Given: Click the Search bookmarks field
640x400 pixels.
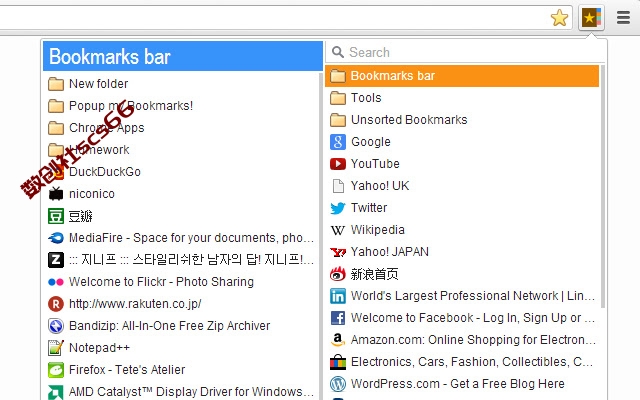Looking at the screenshot, I should pyautogui.click(x=465, y=52).
